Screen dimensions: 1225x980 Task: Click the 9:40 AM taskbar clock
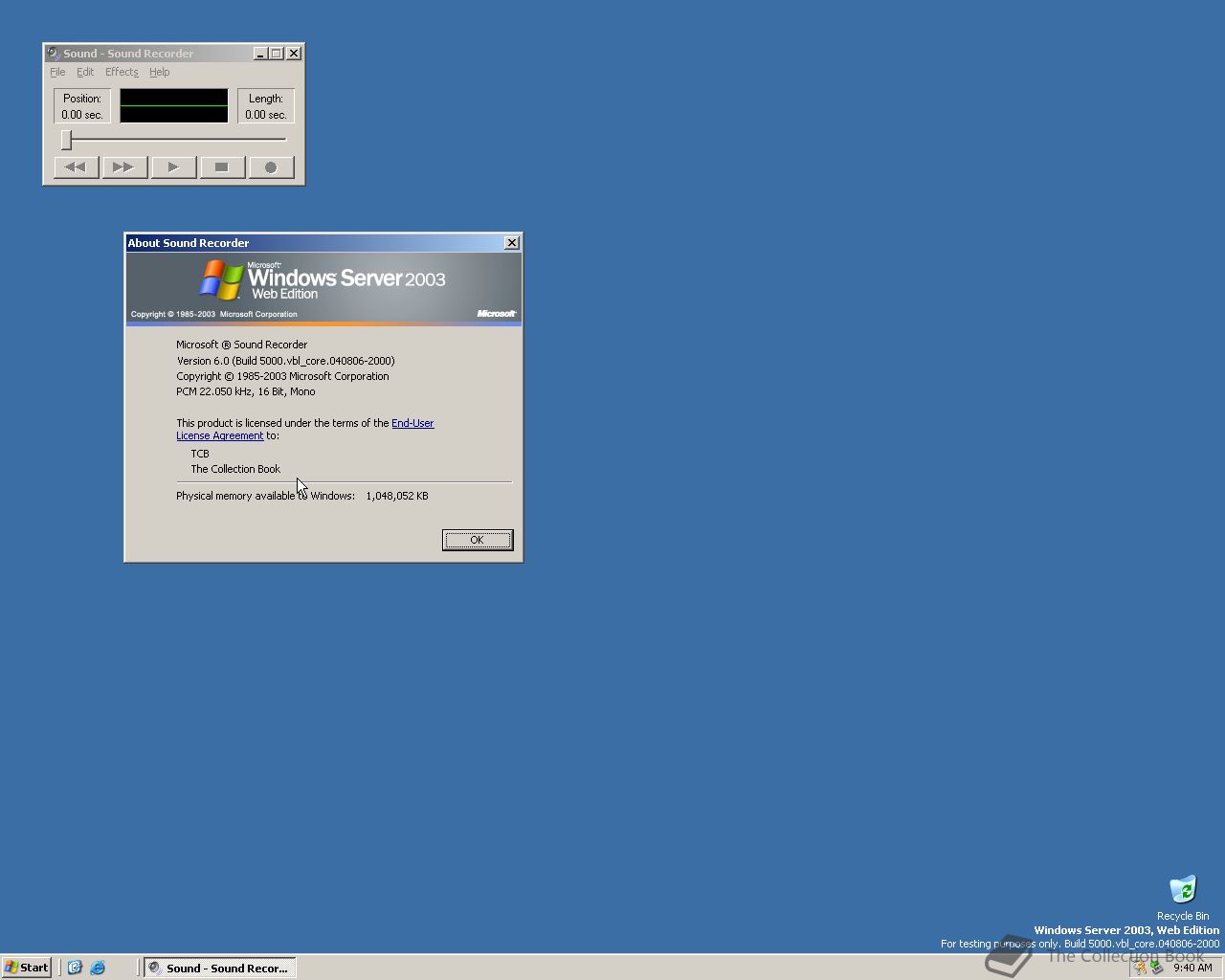pyautogui.click(x=1192, y=968)
